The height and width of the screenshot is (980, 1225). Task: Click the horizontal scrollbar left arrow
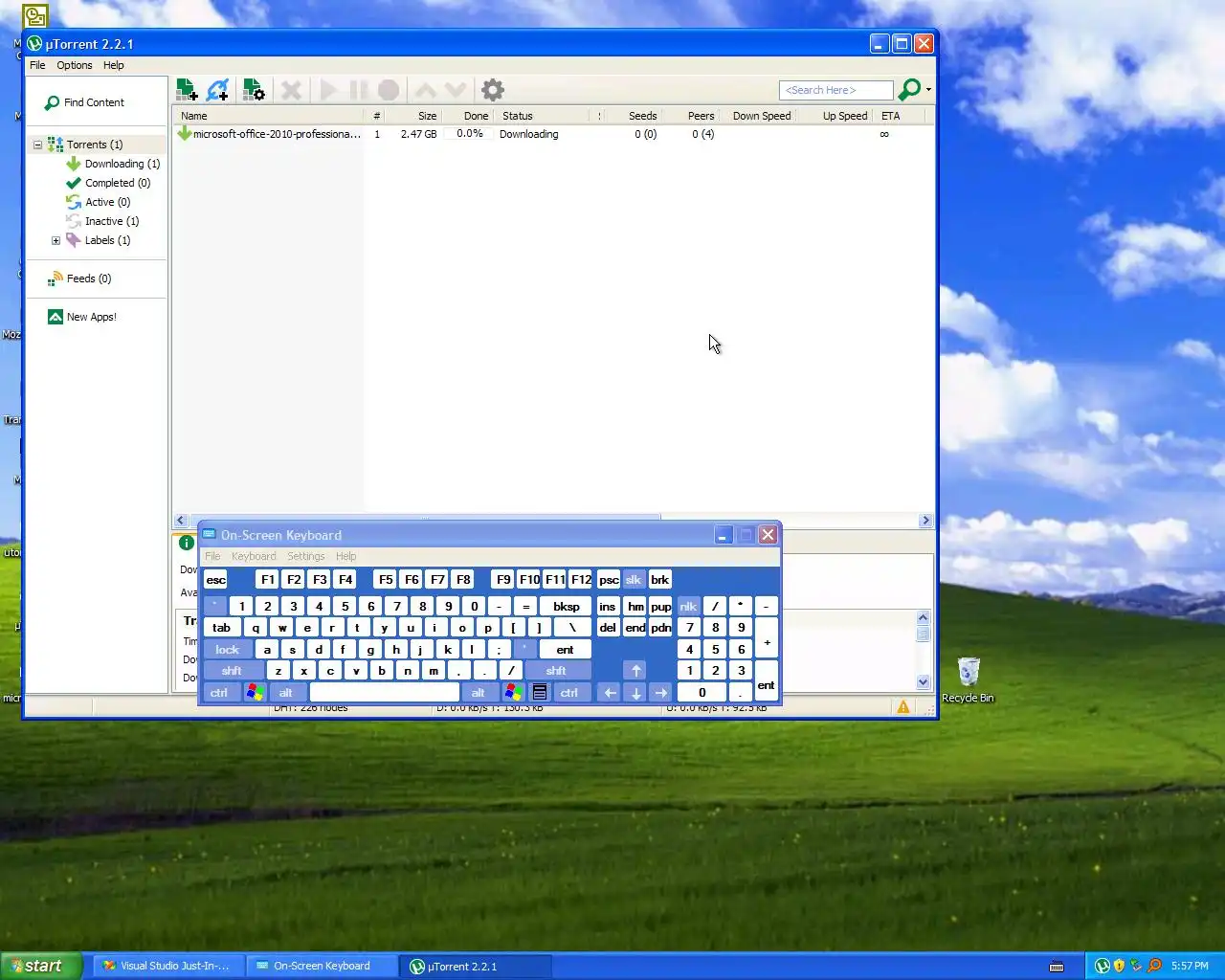coord(181,521)
